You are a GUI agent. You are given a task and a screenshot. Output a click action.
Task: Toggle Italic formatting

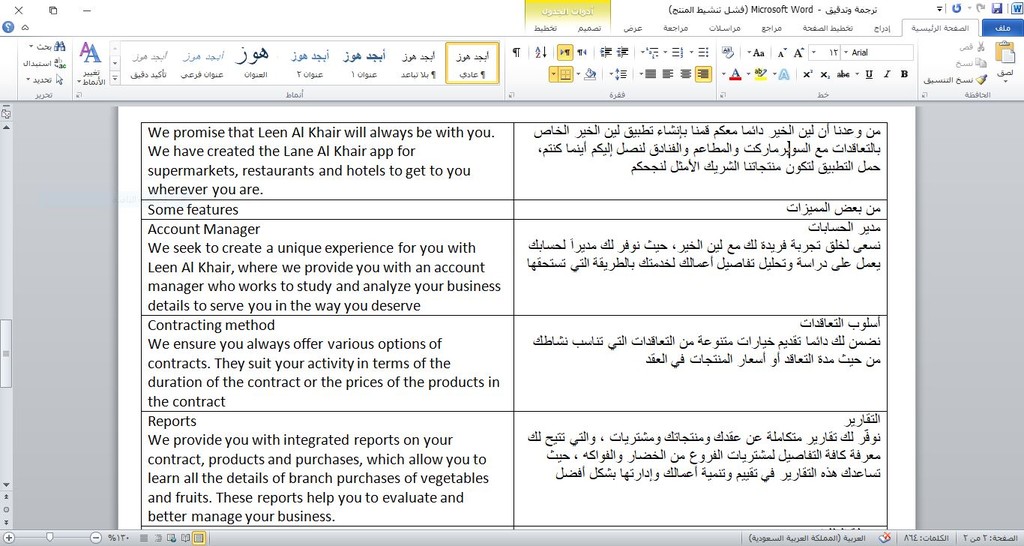(887, 74)
